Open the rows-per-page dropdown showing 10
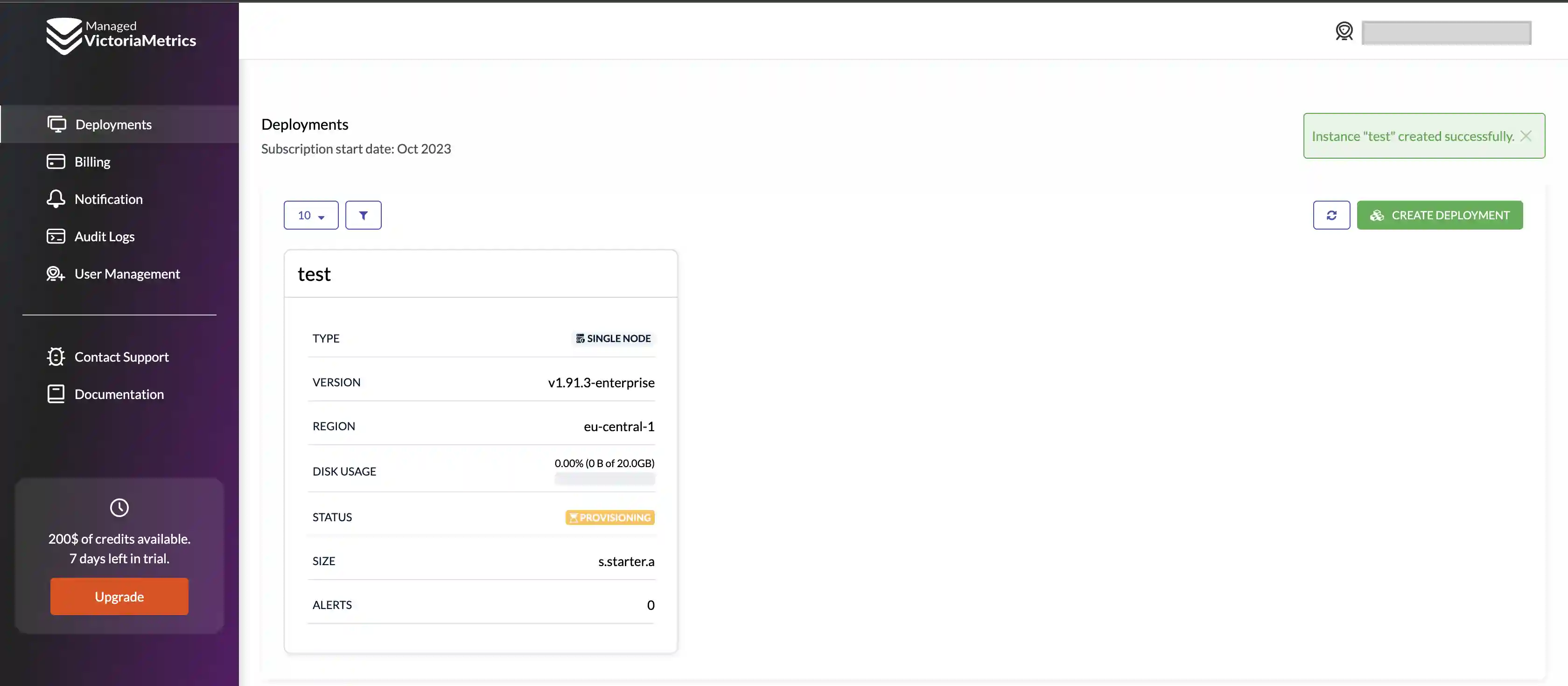 (x=310, y=214)
